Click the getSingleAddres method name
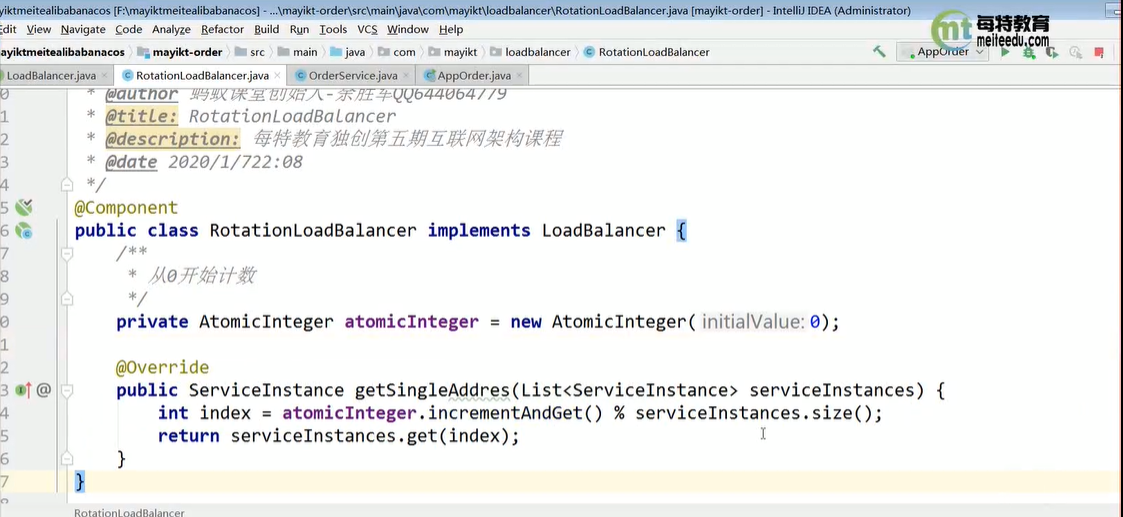The height and width of the screenshot is (517, 1123). 433,390
